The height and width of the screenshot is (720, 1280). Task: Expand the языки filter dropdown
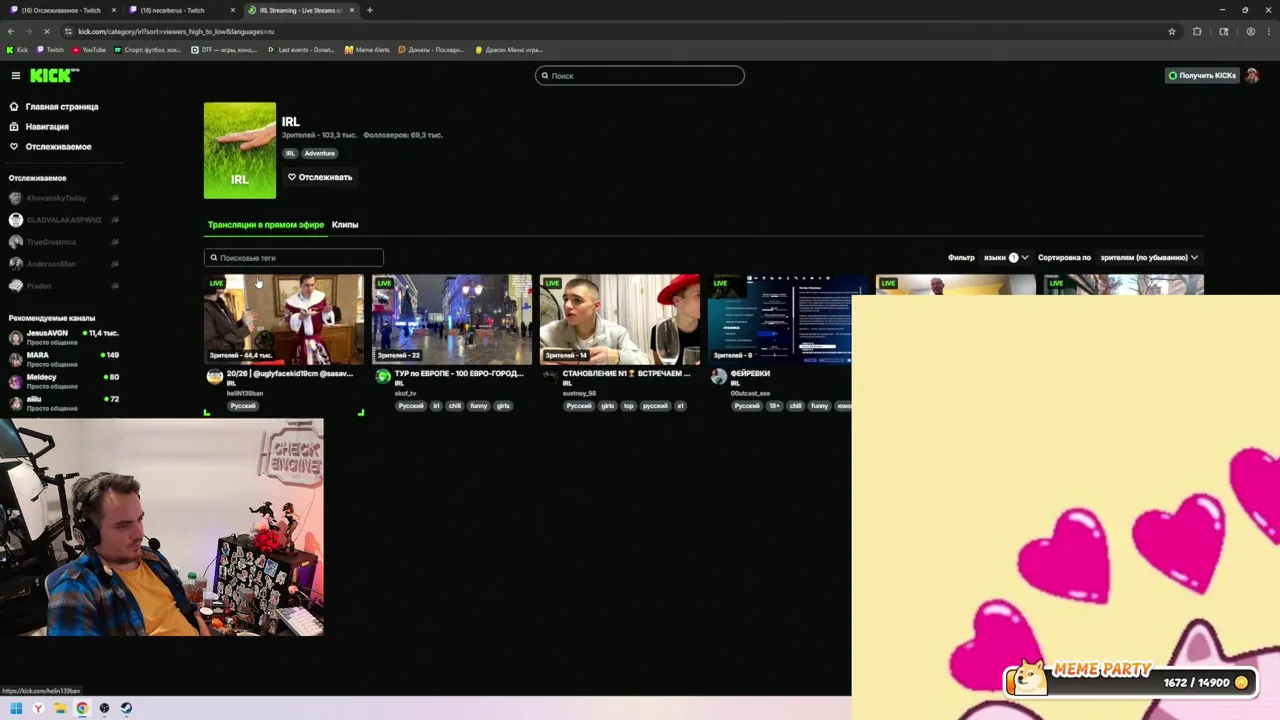pos(1005,258)
